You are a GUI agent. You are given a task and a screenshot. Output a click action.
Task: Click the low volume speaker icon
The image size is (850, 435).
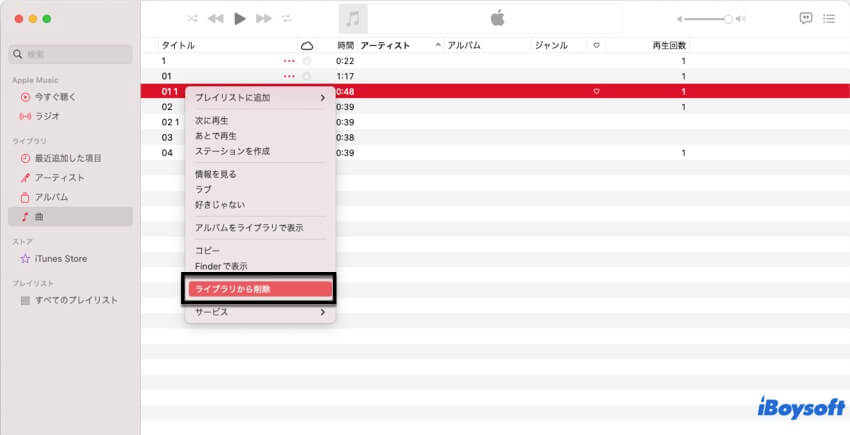[679, 19]
